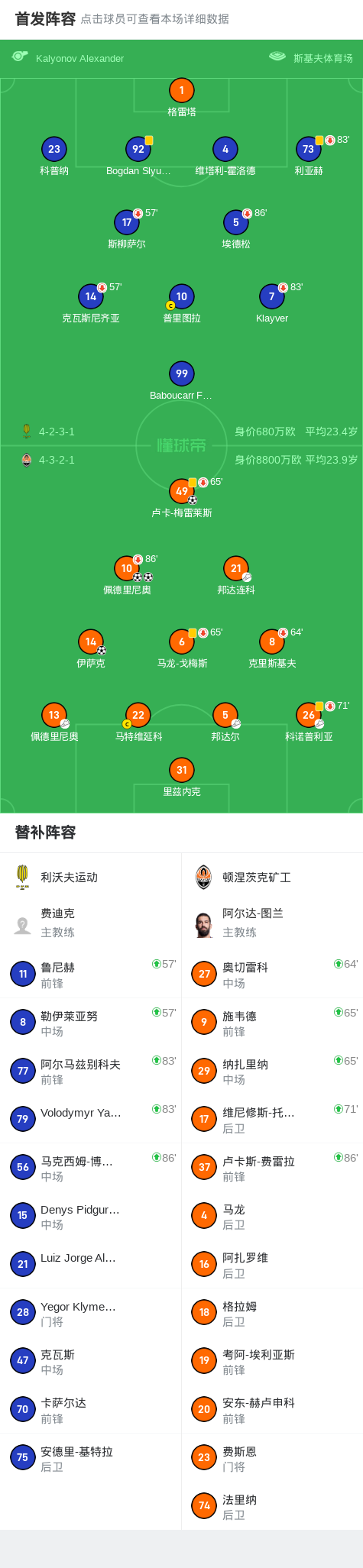
Task: Open bench player 74 法里纳
Action: 272,1506
